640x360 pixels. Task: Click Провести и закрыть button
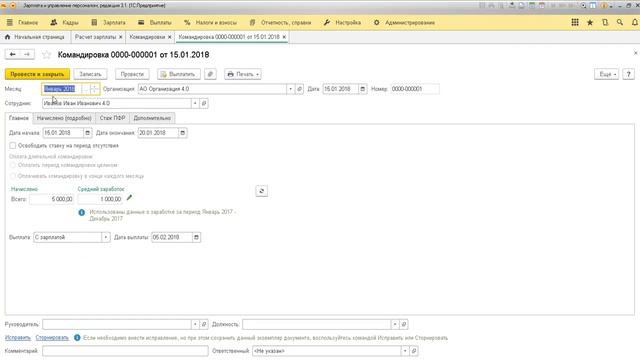click(37, 74)
